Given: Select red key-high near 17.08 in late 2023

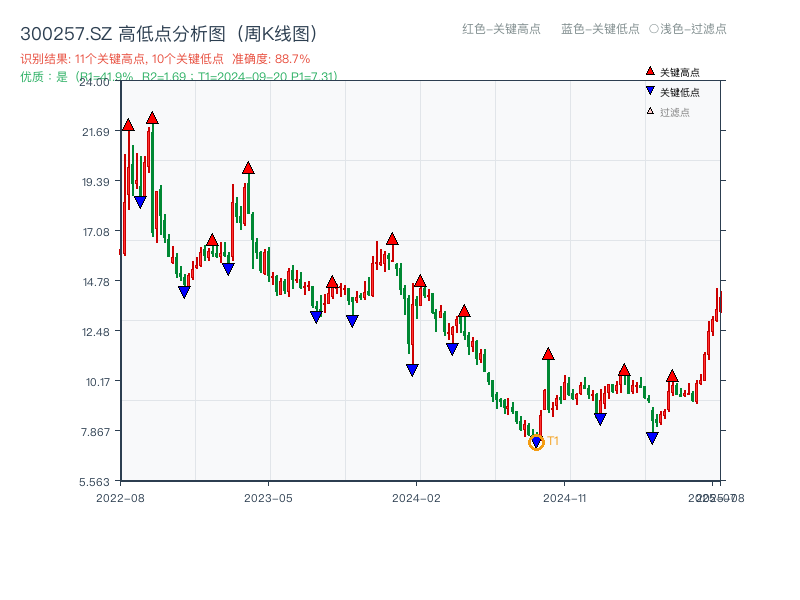Looking at the screenshot, I should (392, 239).
